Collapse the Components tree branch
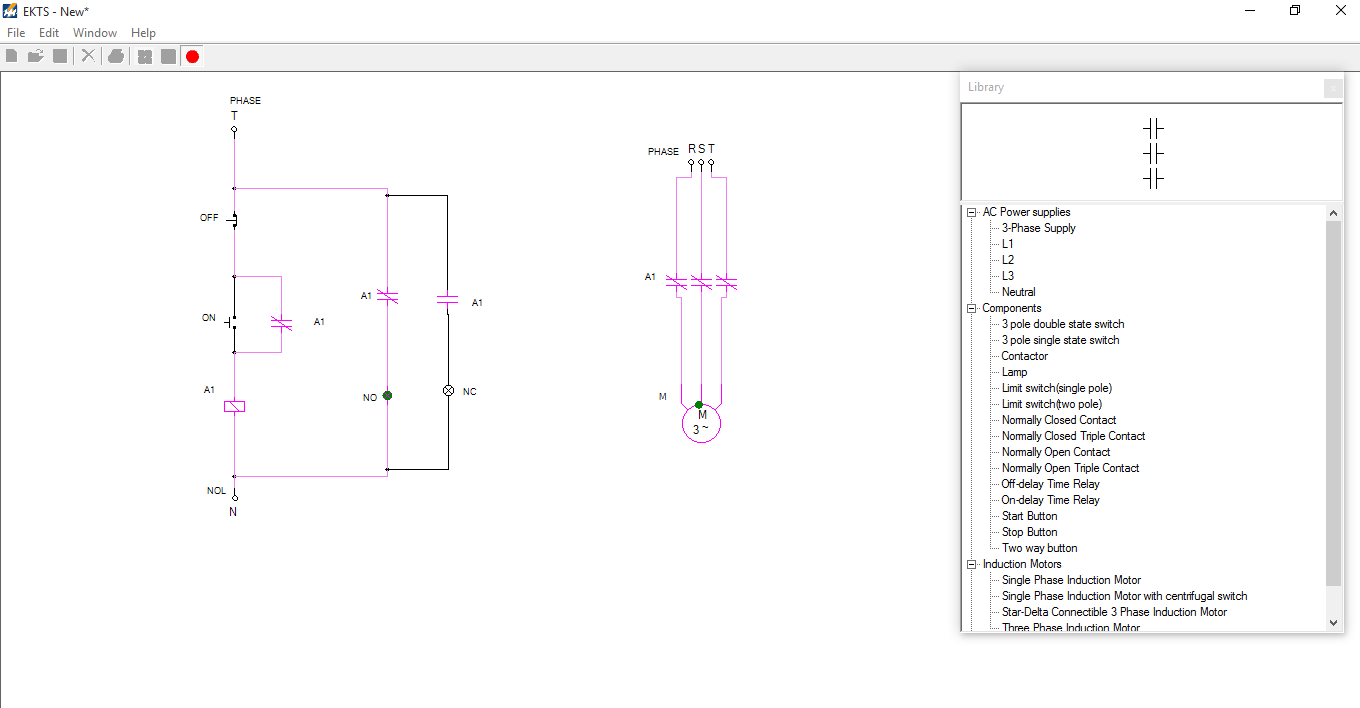The width and height of the screenshot is (1360, 708). (971, 308)
